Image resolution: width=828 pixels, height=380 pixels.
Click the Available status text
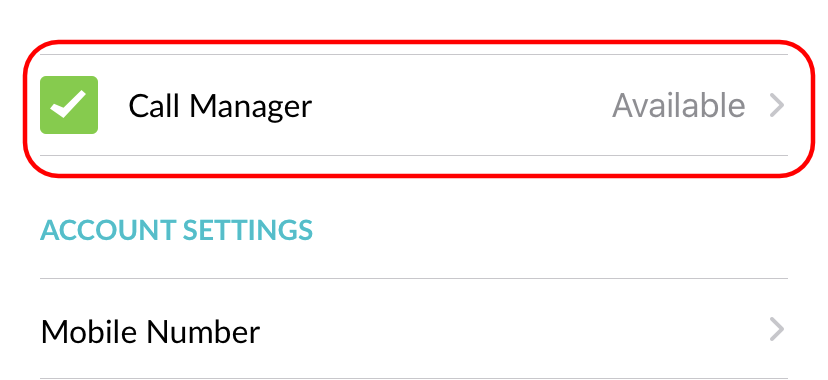[679, 106]
